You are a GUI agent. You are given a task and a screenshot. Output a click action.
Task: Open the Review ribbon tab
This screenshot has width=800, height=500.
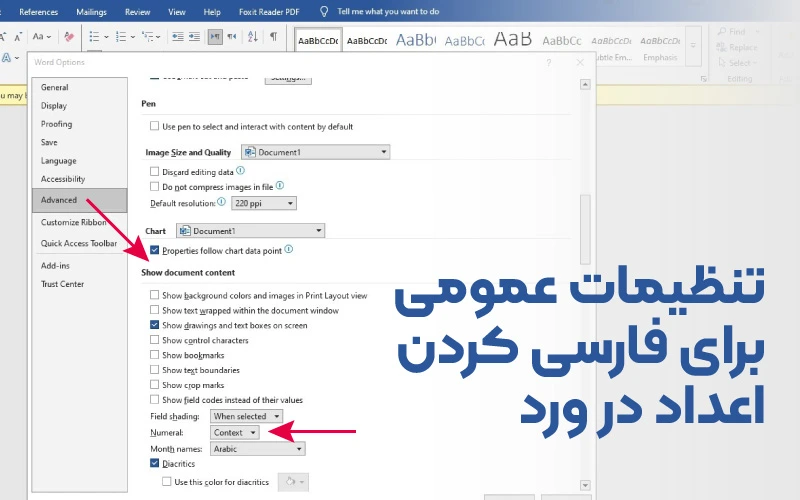(x=138, y=12)
